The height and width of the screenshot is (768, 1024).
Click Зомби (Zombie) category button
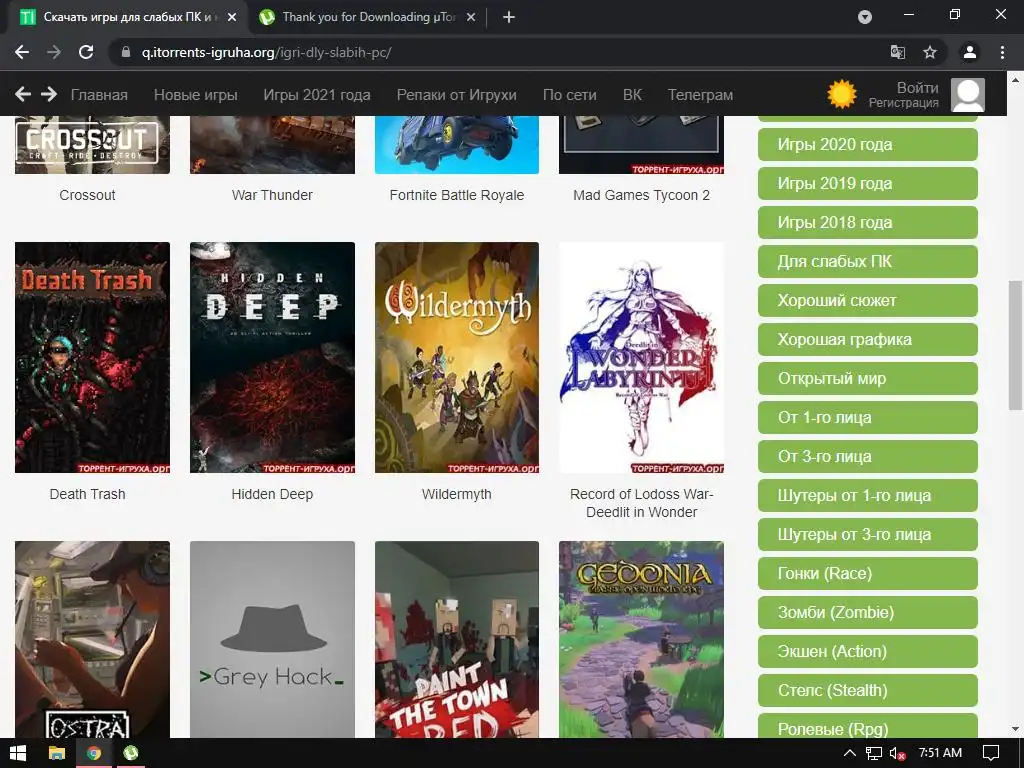tap(868, 613)
